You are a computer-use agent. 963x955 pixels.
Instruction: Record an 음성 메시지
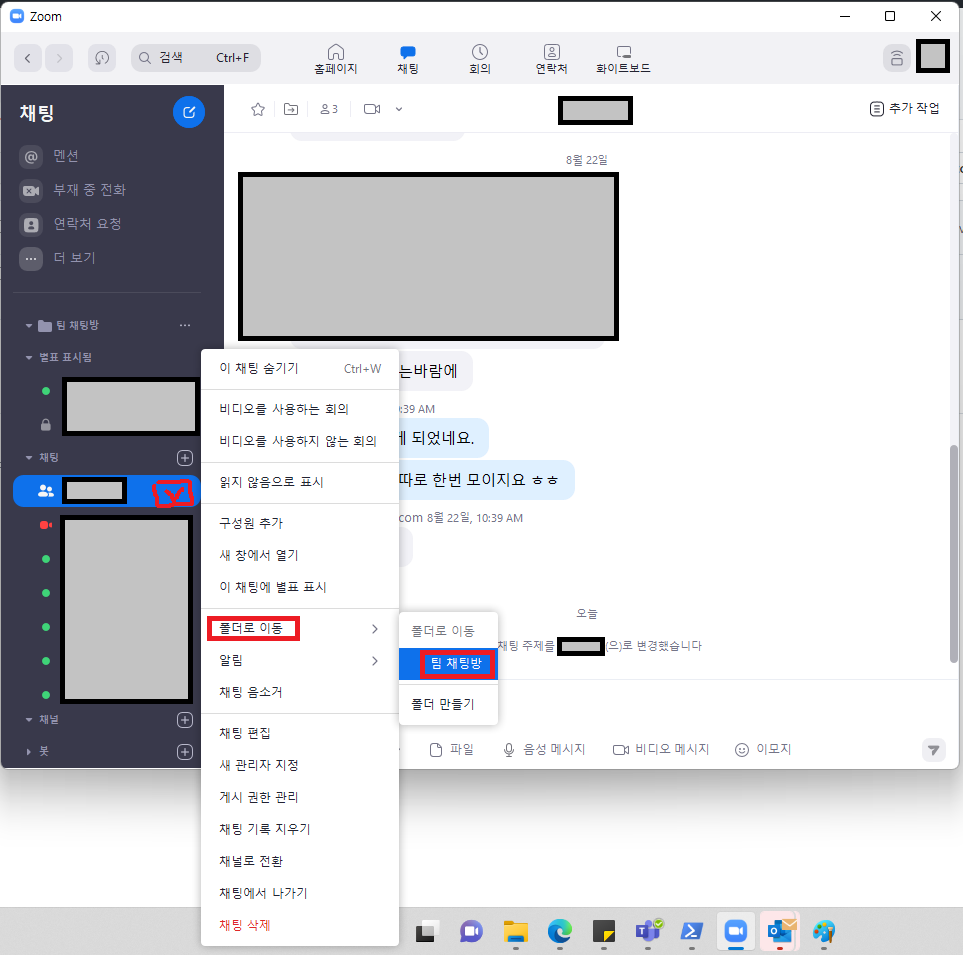pyautogui.click(x=544, y=750)
